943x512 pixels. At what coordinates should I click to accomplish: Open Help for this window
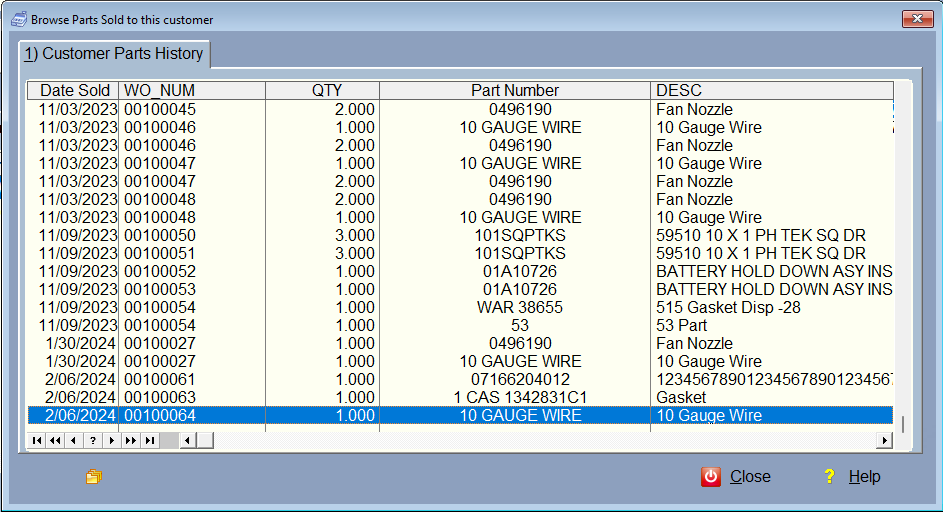point(852,477)
